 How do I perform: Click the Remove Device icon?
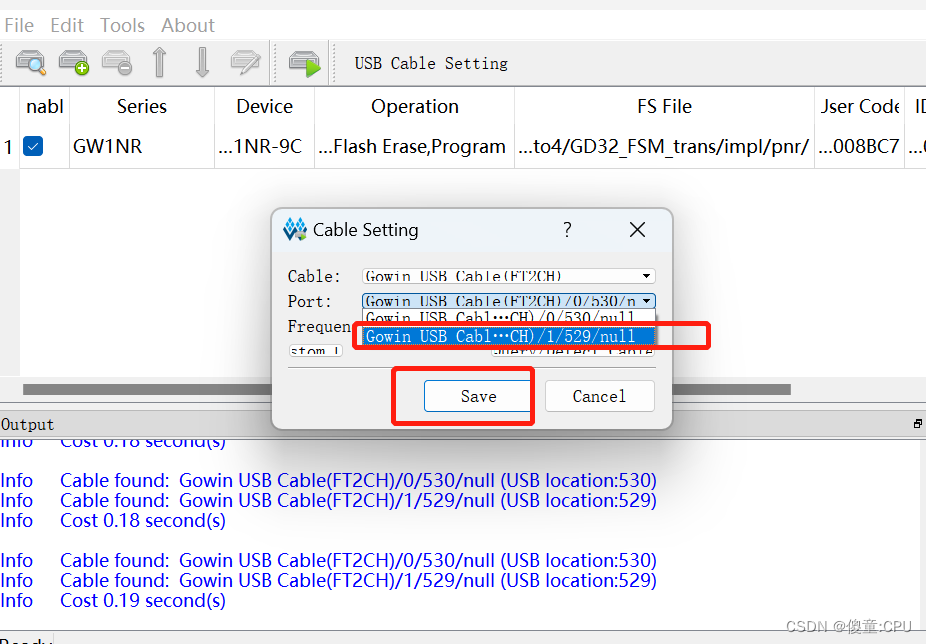pos(116,63)
